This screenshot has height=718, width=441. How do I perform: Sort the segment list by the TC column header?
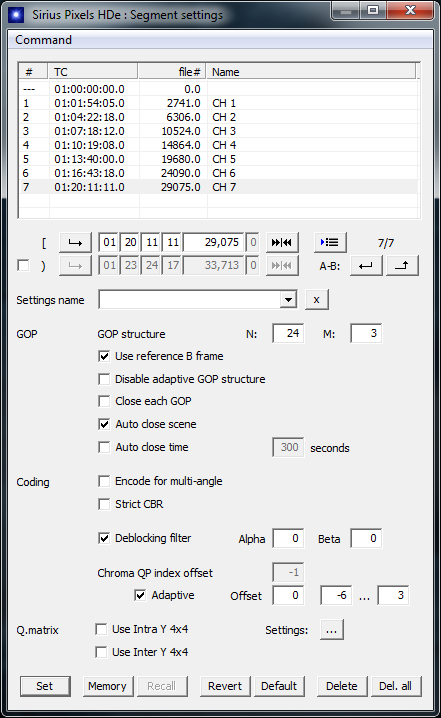pyautogui.click(x=93, y=72)
